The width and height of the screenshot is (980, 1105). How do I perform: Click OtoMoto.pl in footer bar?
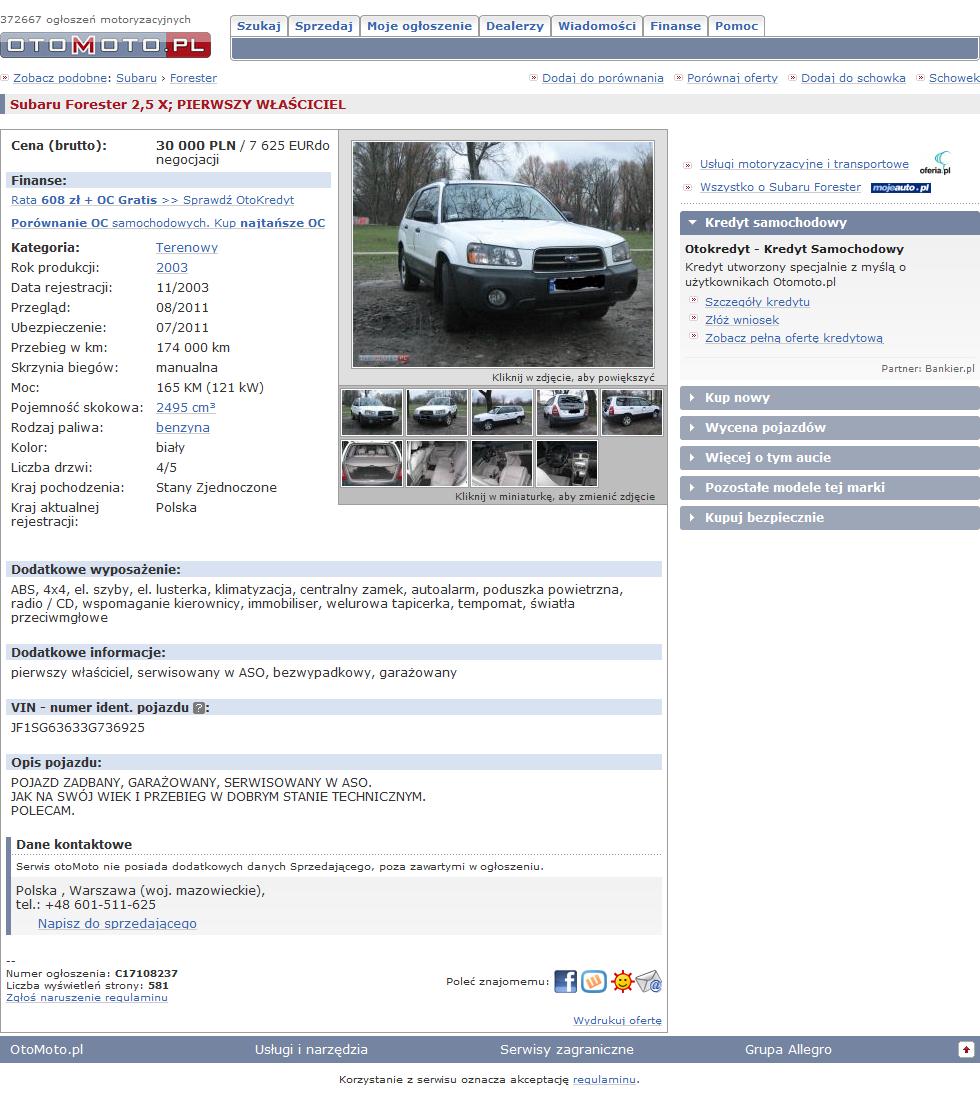46,1049
